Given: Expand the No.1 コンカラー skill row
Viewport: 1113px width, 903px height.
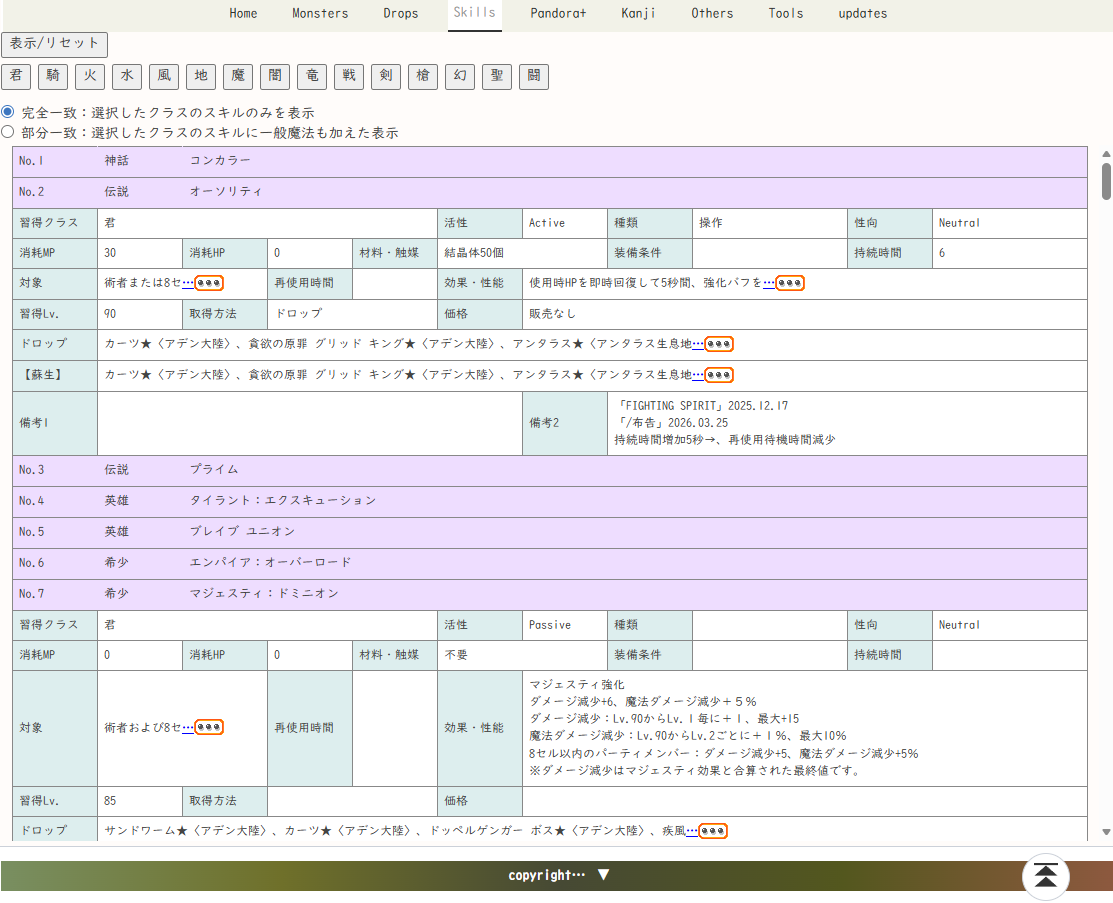Looking at the screenshot, I should click(x=549, y=161).
